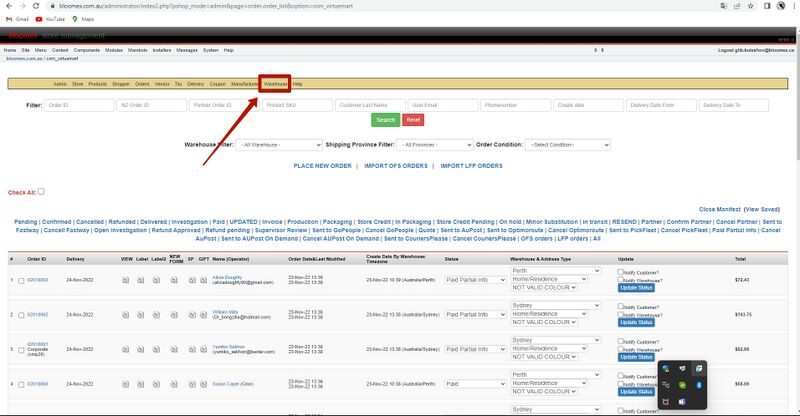Enable Notify Warehouse for the $143.75 order
800x416 pixels.
pos(620,314)
